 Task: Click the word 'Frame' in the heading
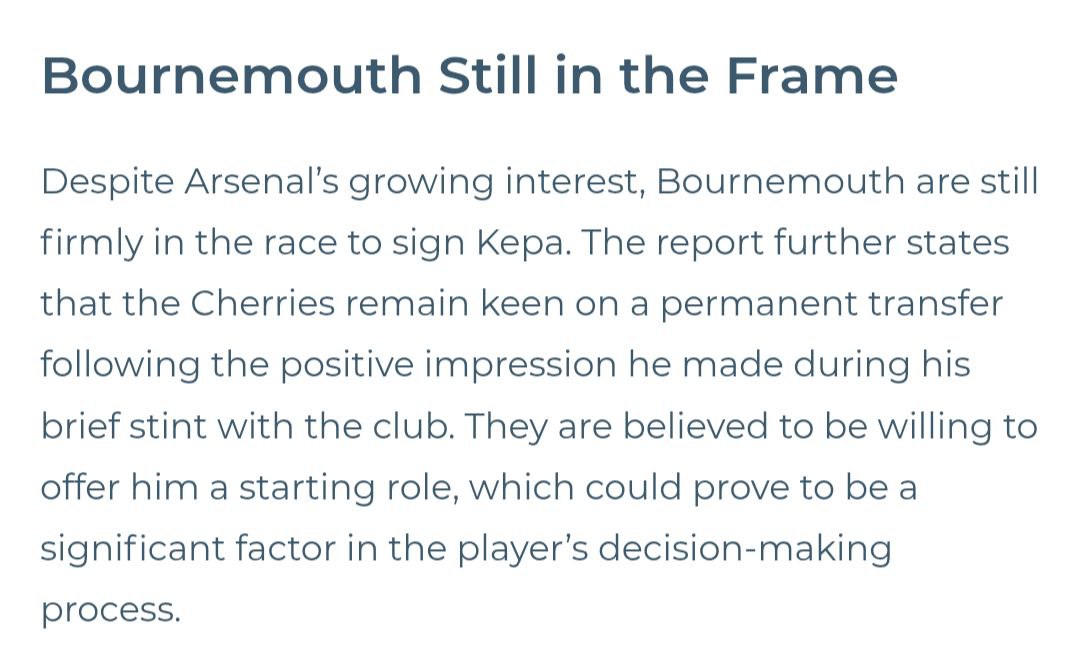(812, 76)
